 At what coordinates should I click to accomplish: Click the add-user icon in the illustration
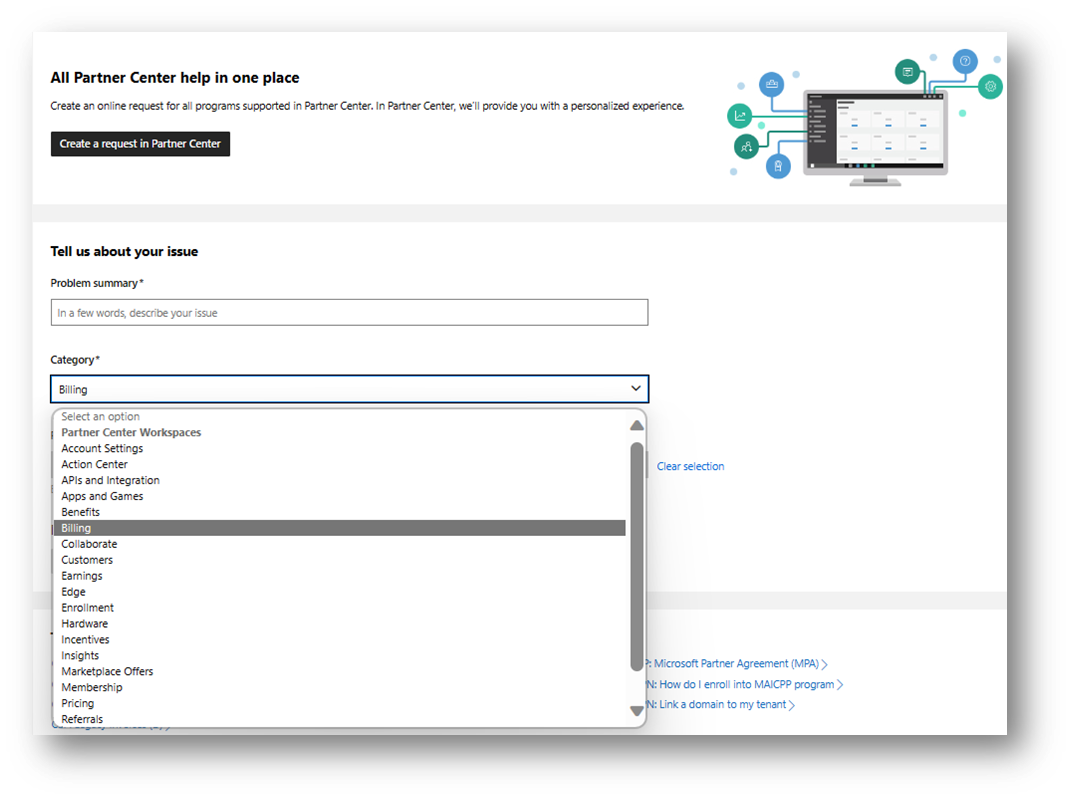pyautogui.click(x=746, y=146)
